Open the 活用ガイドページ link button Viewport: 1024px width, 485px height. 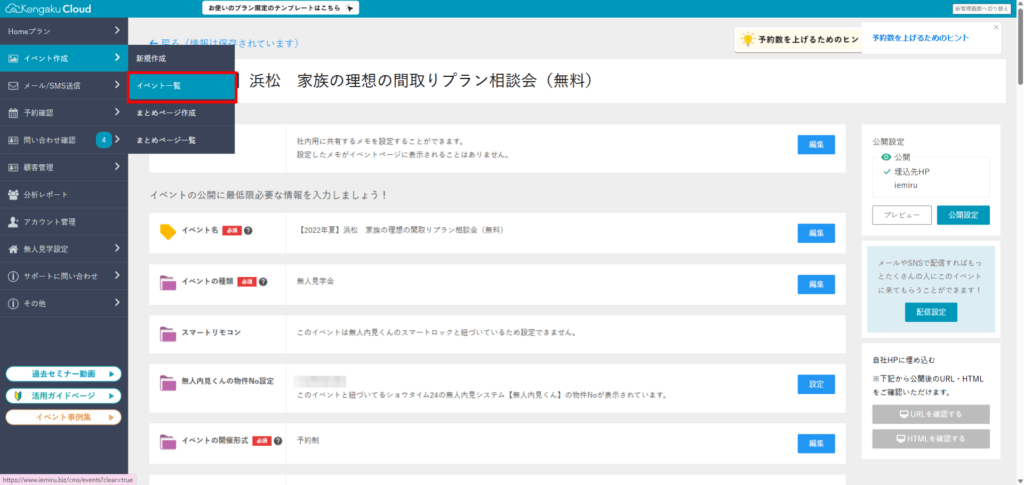63,396
